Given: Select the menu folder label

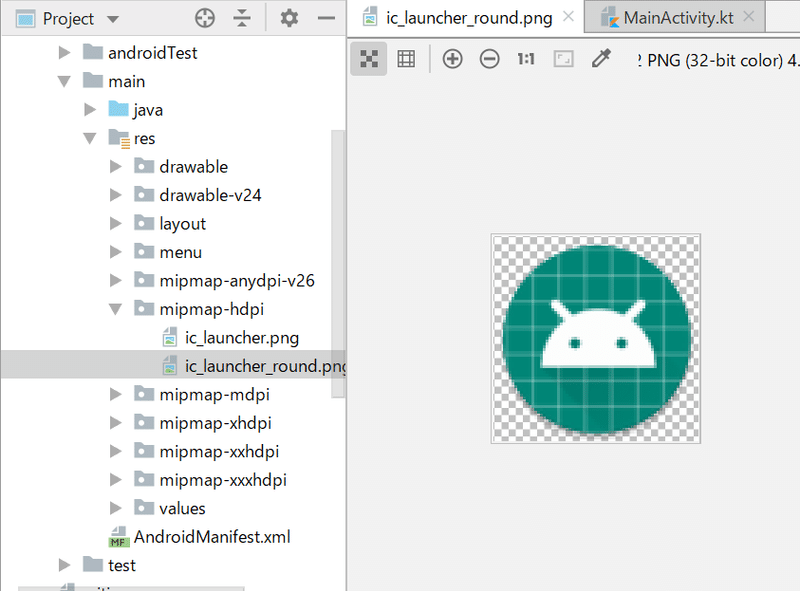Looking at the screenshot, I should click(180, 253).
